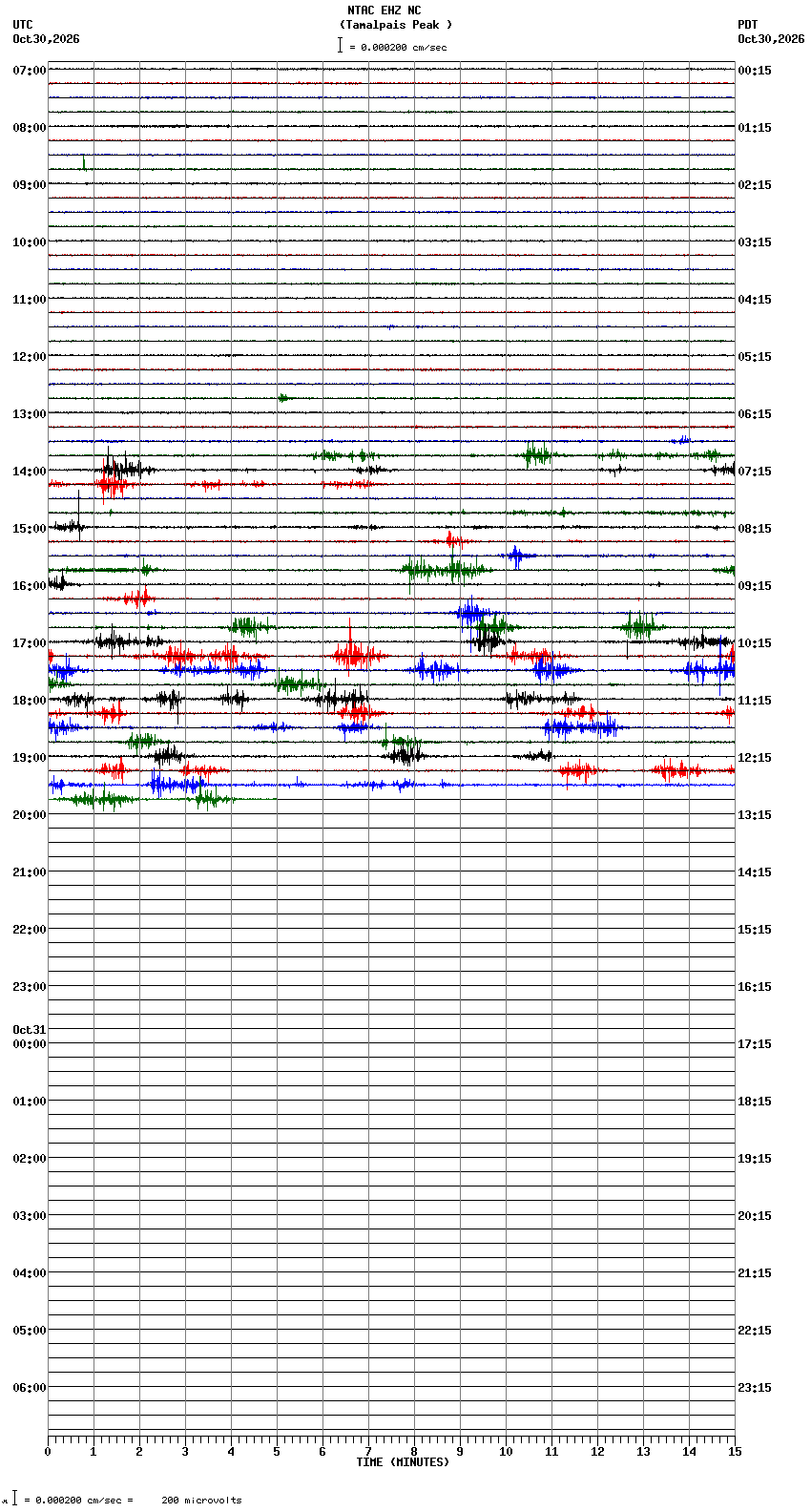Click the 09:15 PDT time label

(755, 586)
